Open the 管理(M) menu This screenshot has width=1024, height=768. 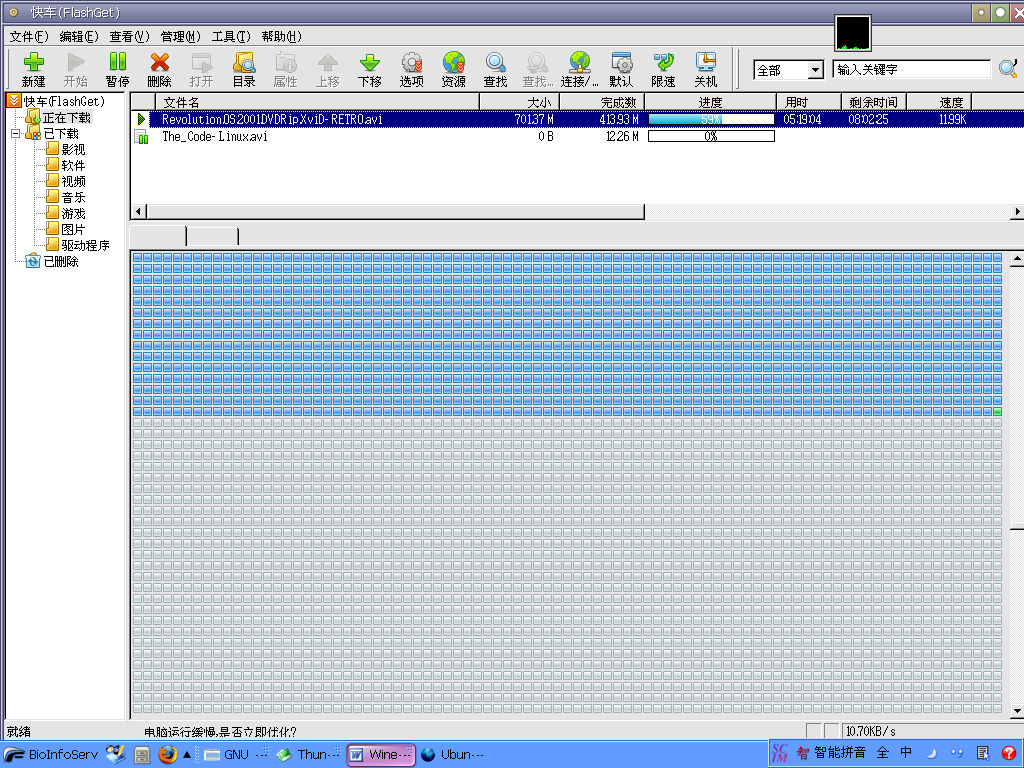[x=180, y=37]
